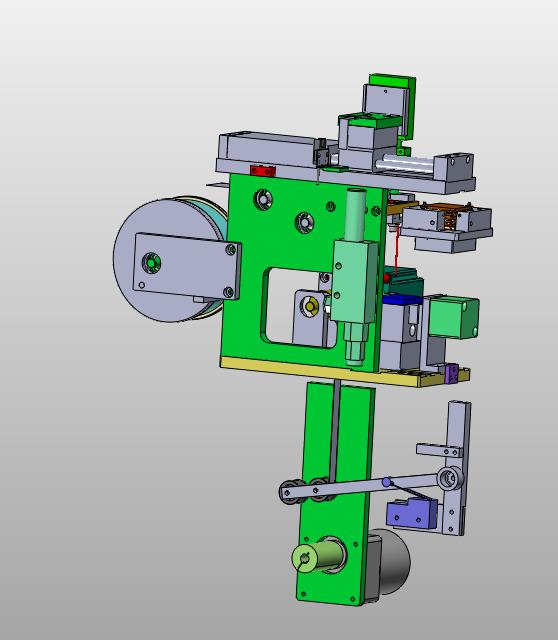This screenshot has height=640, width=558.
Task: Pick the dark blue block beside gray housing
Action: pos(401,300)
